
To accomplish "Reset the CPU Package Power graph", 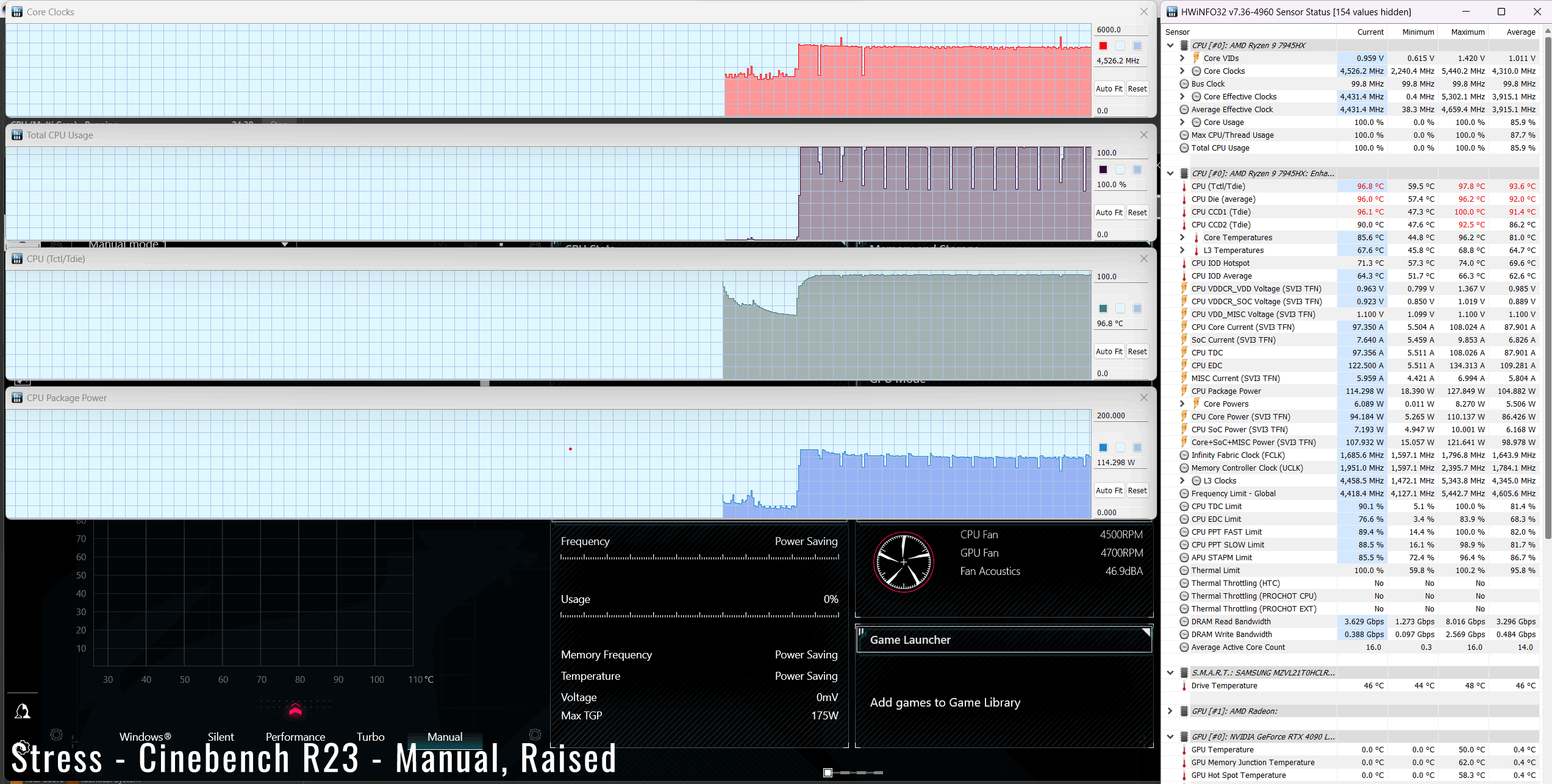I will click(1137, 490).
